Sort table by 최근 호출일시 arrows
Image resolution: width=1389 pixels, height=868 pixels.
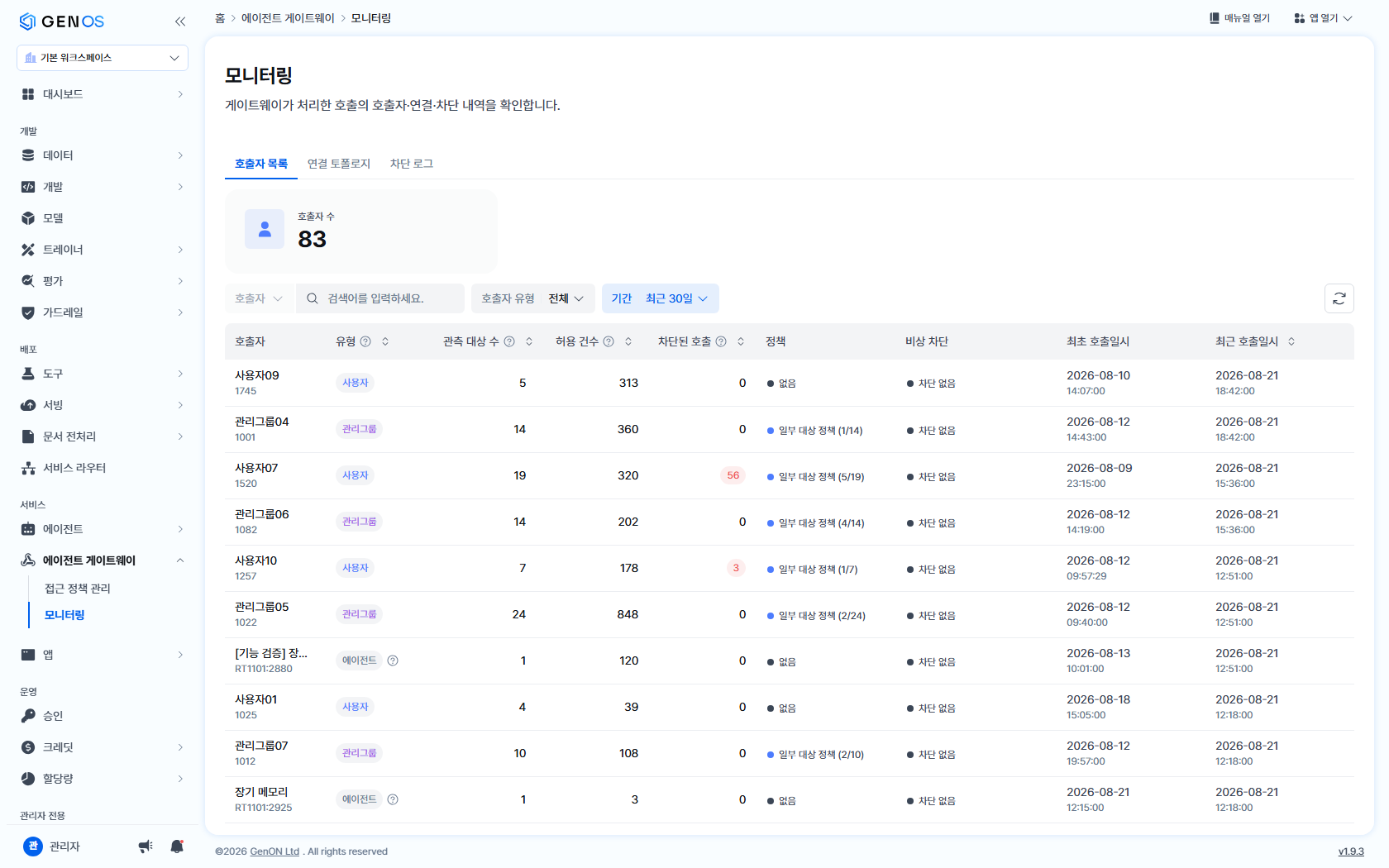[x=1291, y=341]
